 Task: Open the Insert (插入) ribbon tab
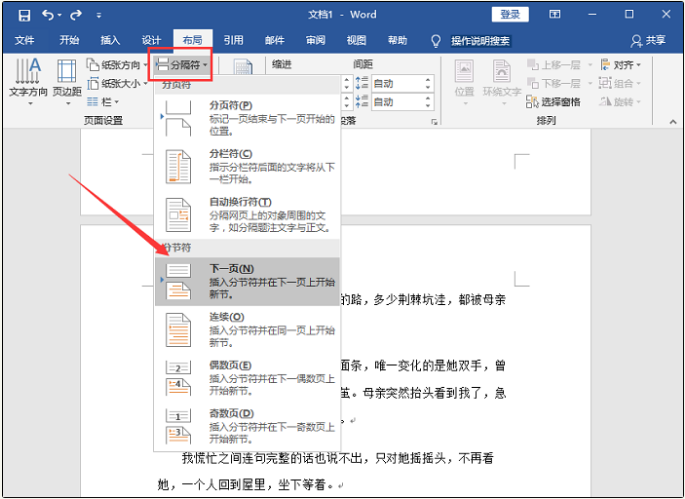click(110, 41)
